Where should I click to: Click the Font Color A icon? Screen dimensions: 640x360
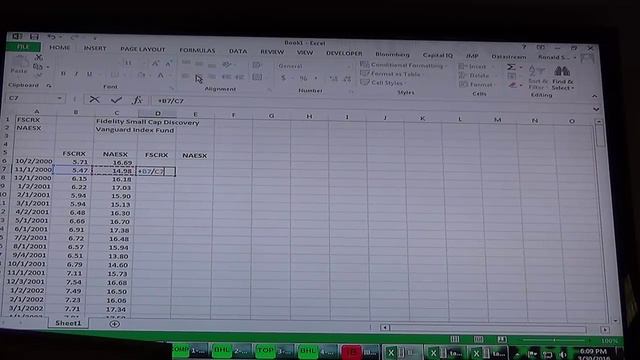(x=161, y=76)
